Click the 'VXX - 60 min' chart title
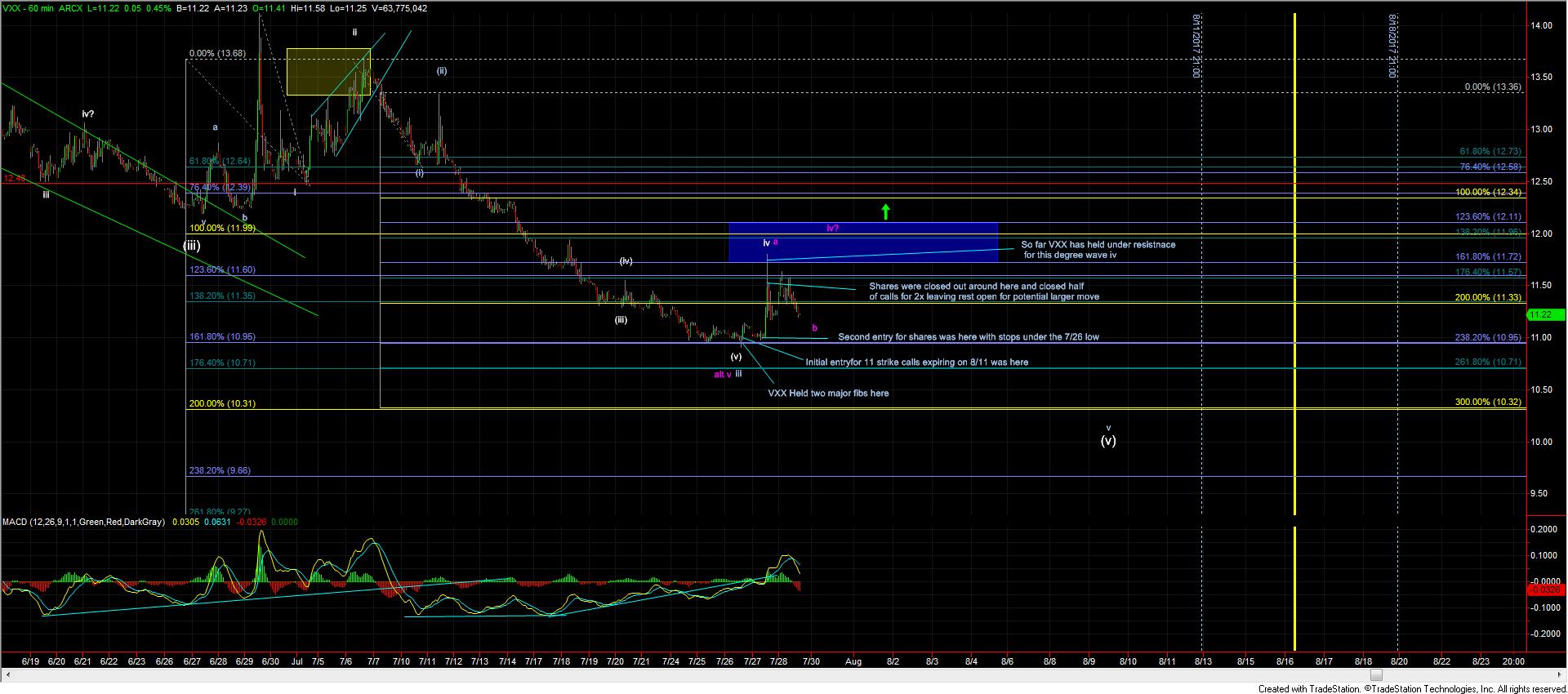This screenshot has height=694, width=1568. [30, 8]
